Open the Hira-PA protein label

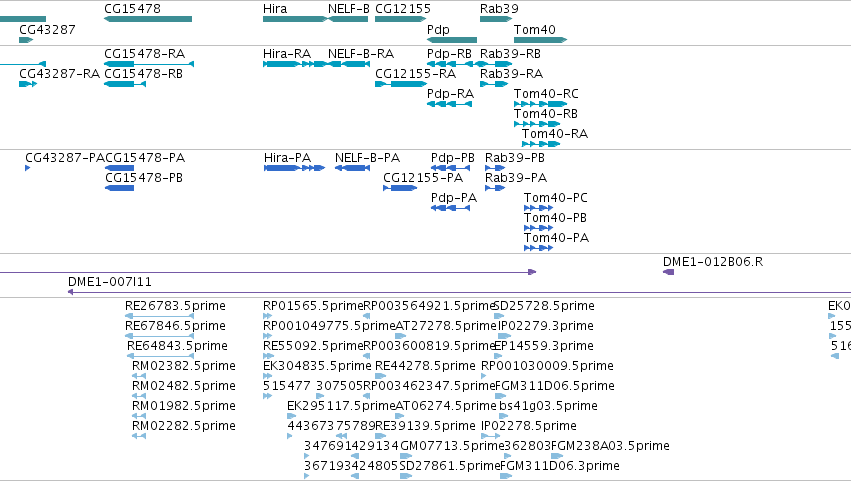288,158
